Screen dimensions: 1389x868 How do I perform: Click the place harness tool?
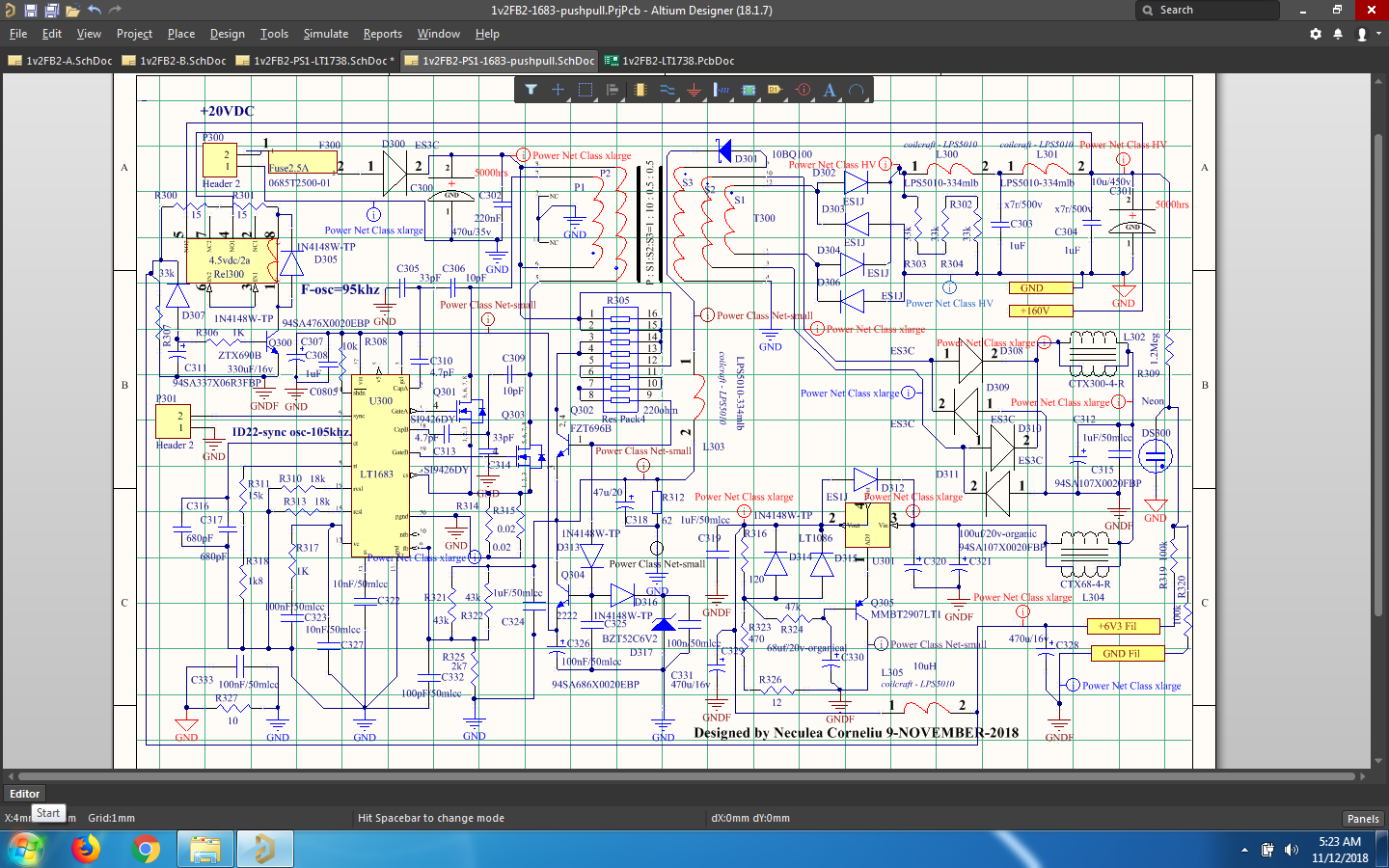(x=721, y=90)
